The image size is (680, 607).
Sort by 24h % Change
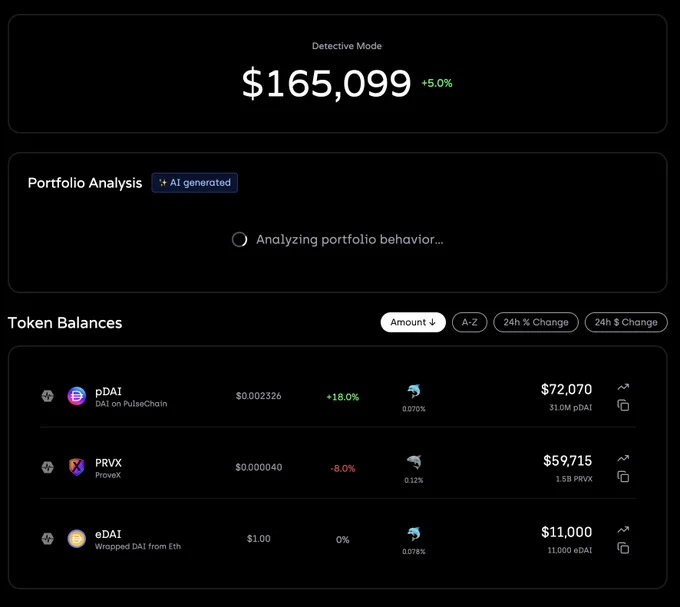click(536, 322)
